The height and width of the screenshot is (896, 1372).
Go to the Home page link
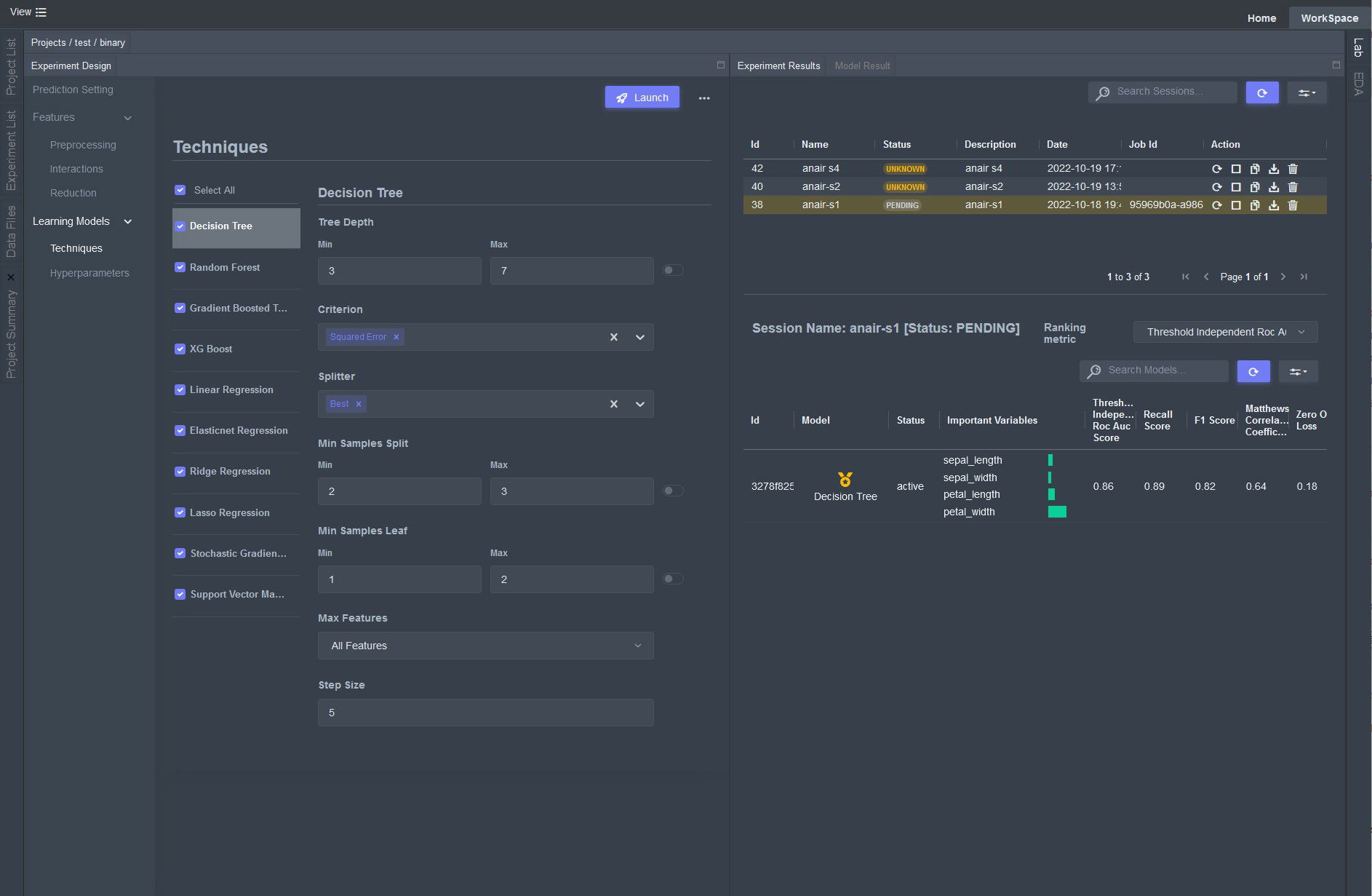[1261, 18]
